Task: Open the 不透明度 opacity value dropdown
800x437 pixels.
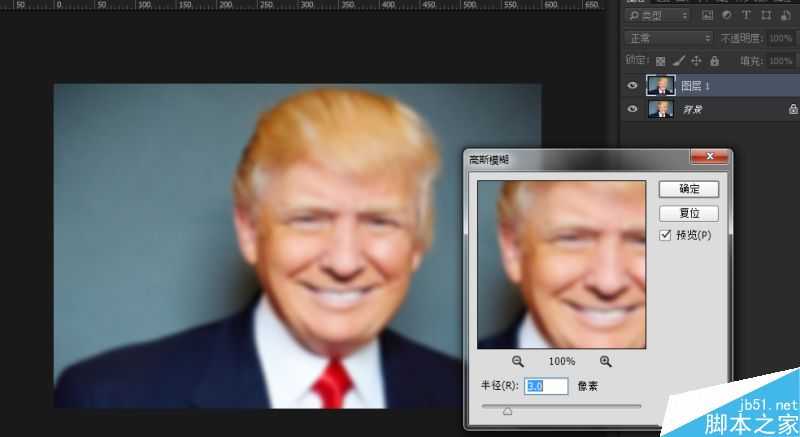Action: coord(780,38)
